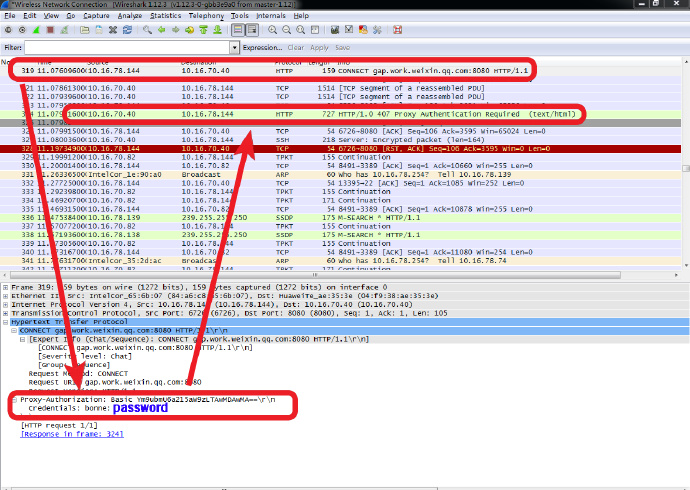Click packet list scroll-down arrow
The image size is (690, 490).
(686, 266)
